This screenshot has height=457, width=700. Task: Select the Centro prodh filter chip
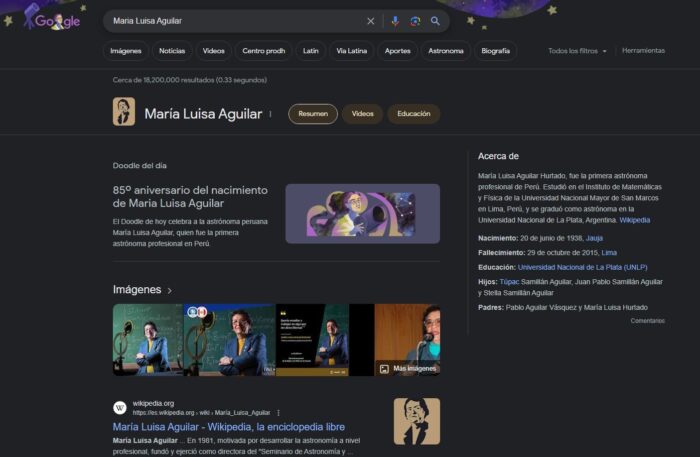point(263,51)
